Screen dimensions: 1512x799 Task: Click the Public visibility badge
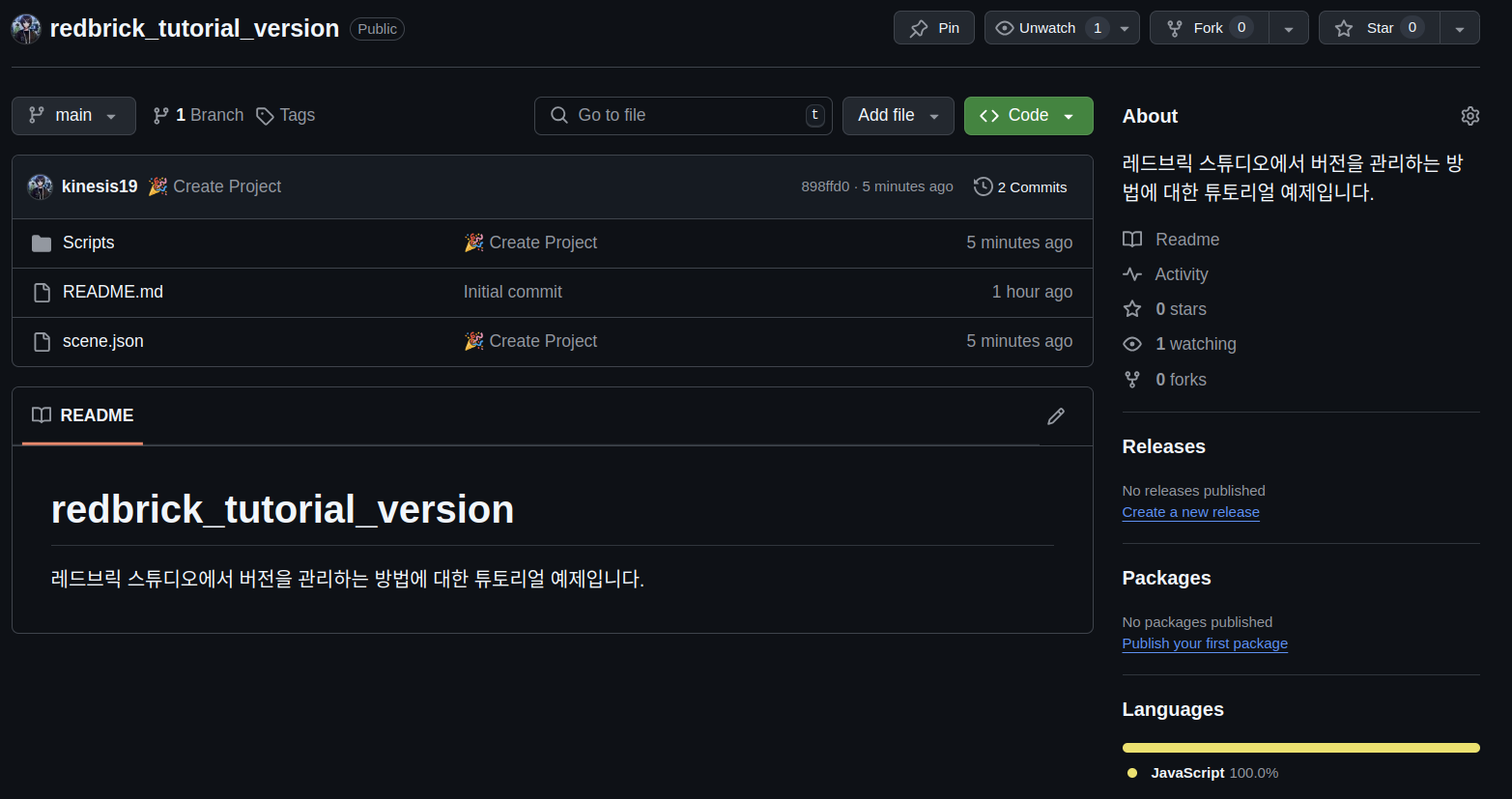click(377, 29)
